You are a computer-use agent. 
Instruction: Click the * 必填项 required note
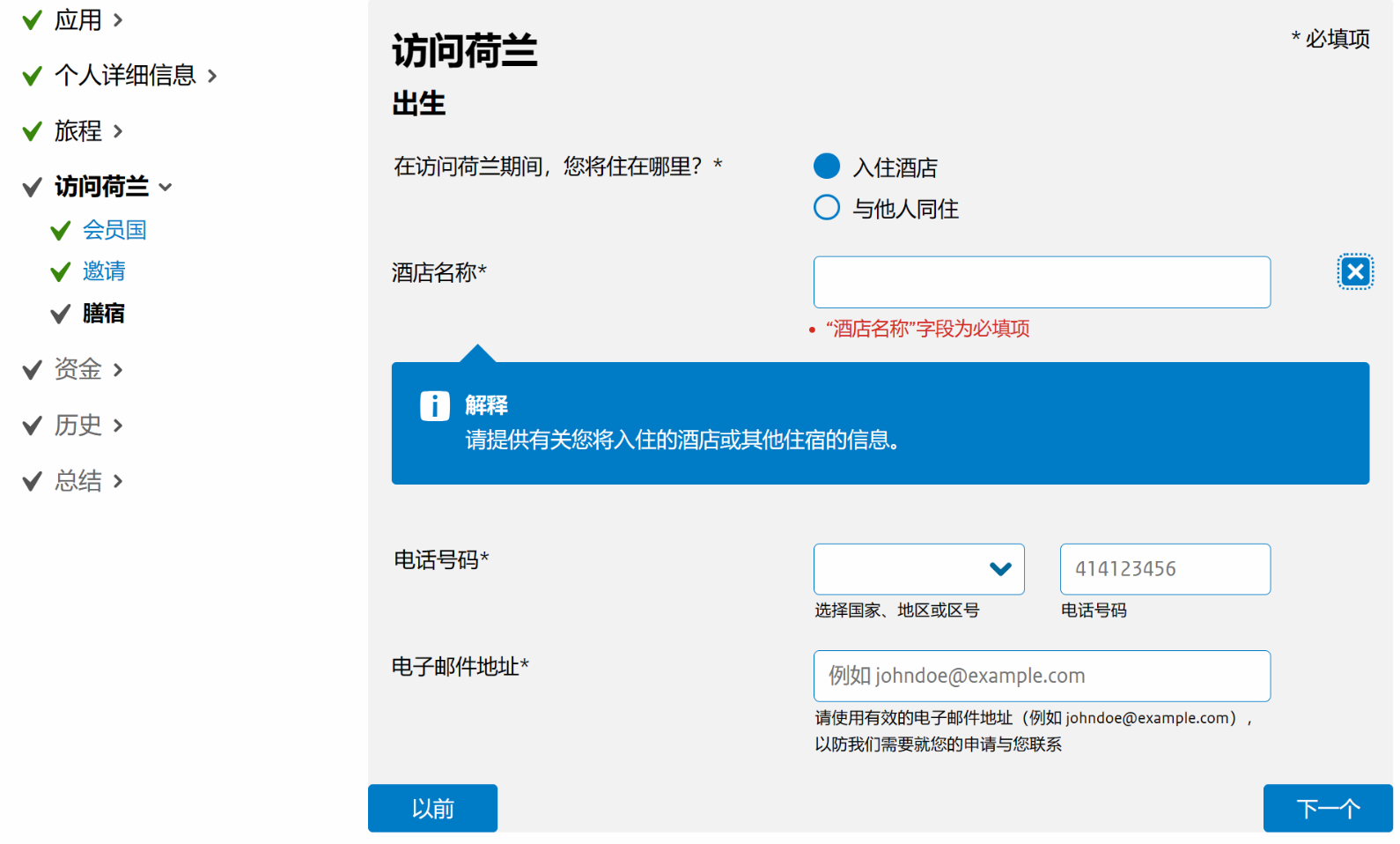(1330, 39)
